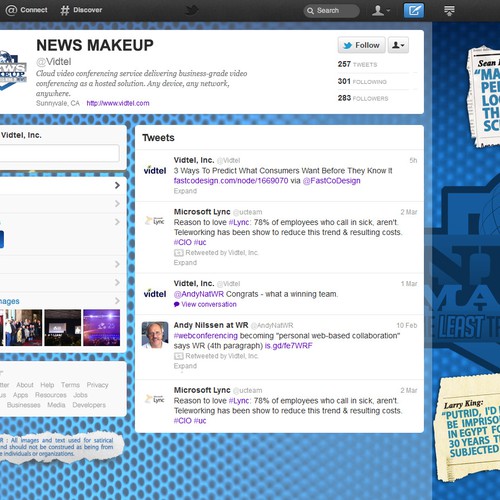The image size is (500, 500).
Task: Open the fastcodesign.com/node/1669070 link
Action: coord(231,181)
